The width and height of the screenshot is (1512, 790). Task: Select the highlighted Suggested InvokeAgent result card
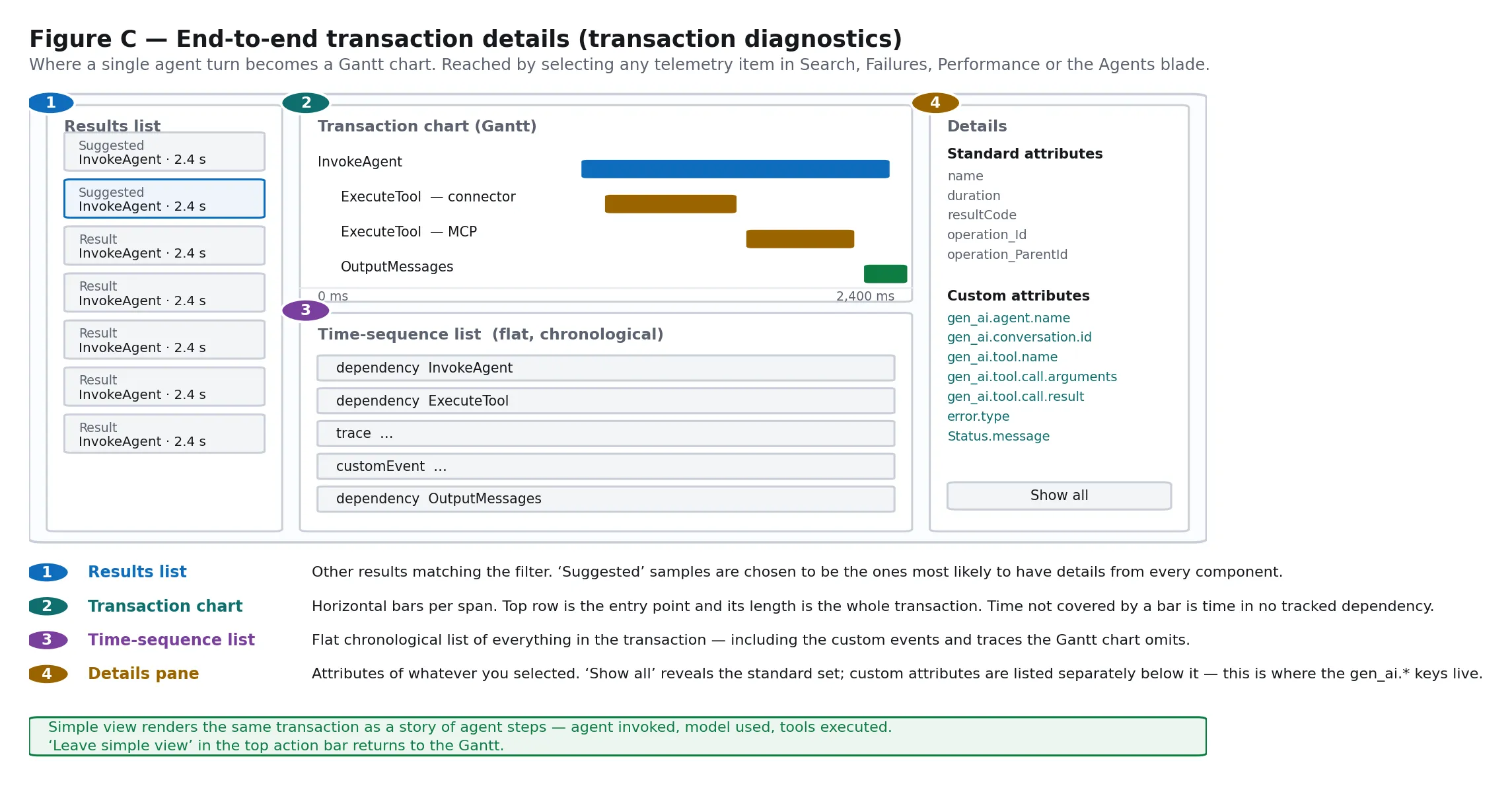click(164, 199)
